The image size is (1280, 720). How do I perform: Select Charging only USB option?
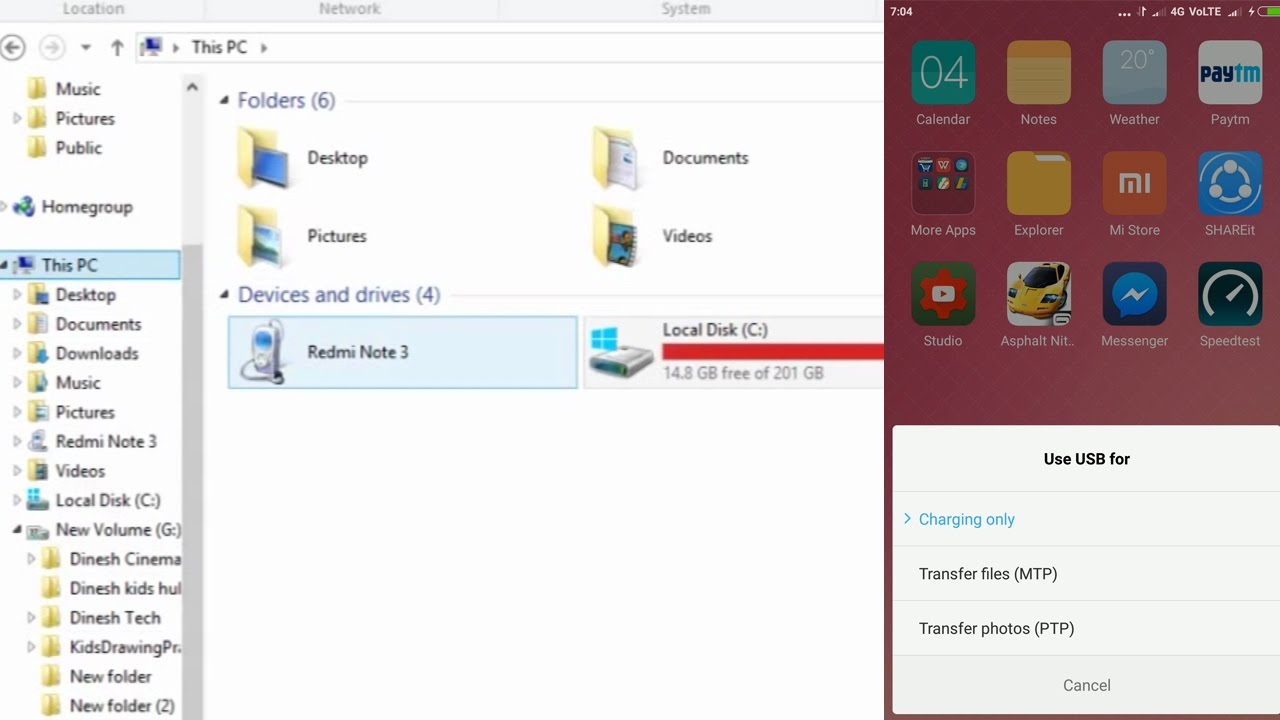pyautogui.click(x=1086, y=519)
